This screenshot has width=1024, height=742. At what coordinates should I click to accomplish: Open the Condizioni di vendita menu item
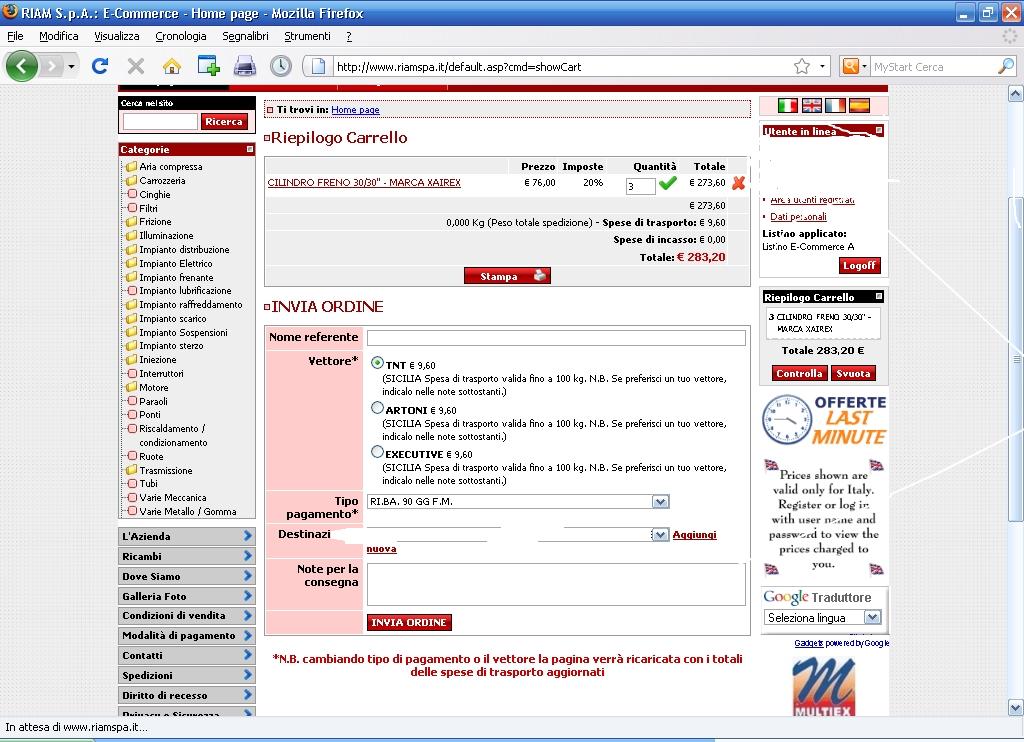point(186,616)
